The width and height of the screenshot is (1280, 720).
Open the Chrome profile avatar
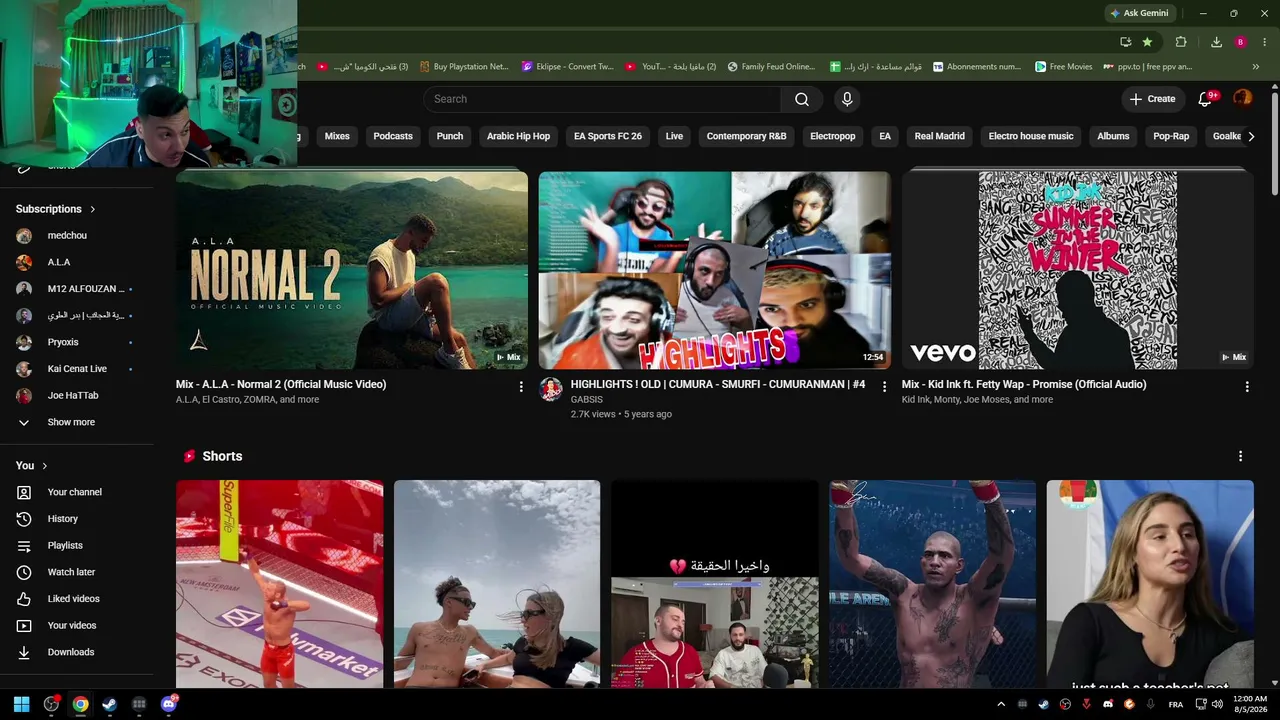pyautogui.click(x=1240, y=42)
